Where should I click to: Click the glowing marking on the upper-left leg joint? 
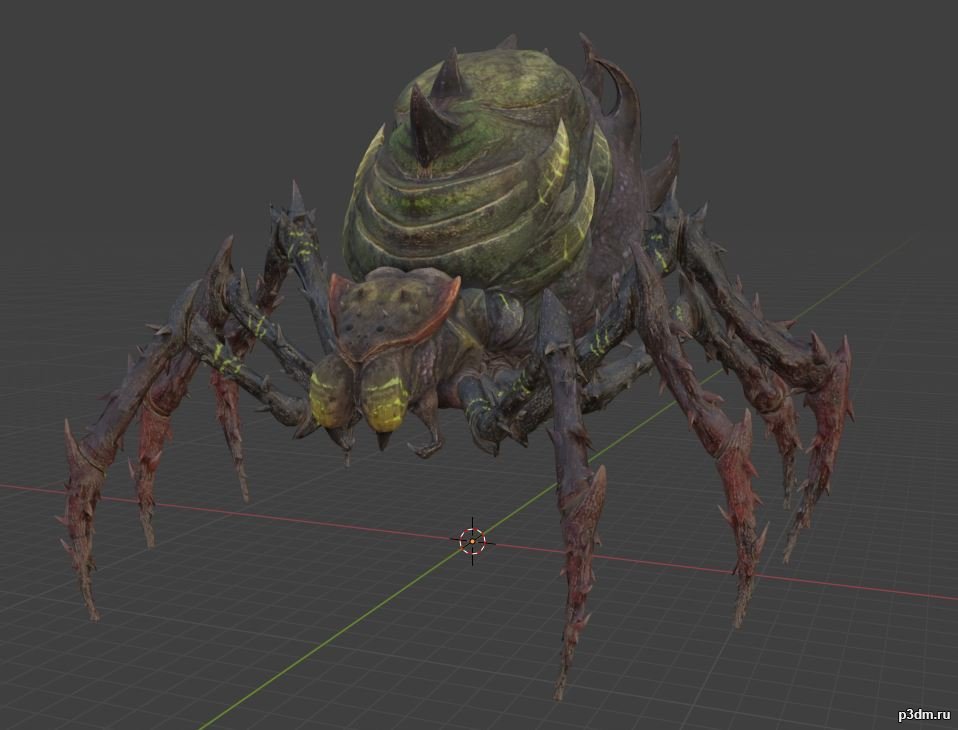pos(301,244)
